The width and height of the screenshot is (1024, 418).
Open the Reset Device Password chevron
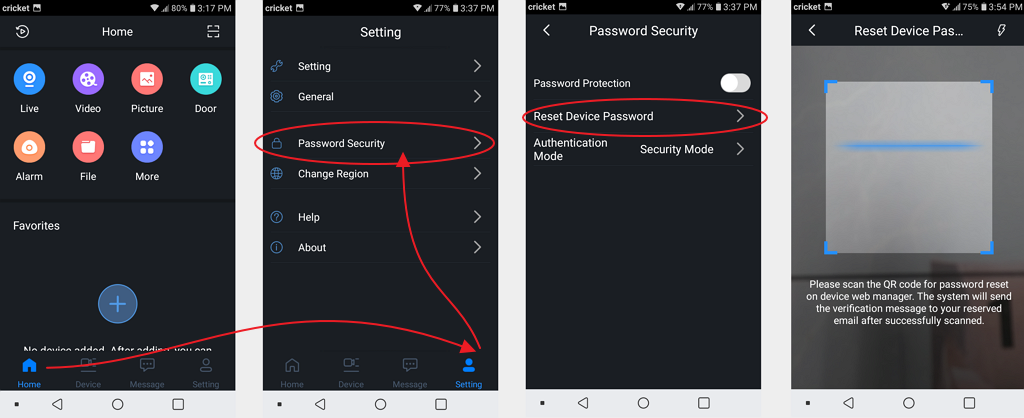pos(740,116)
